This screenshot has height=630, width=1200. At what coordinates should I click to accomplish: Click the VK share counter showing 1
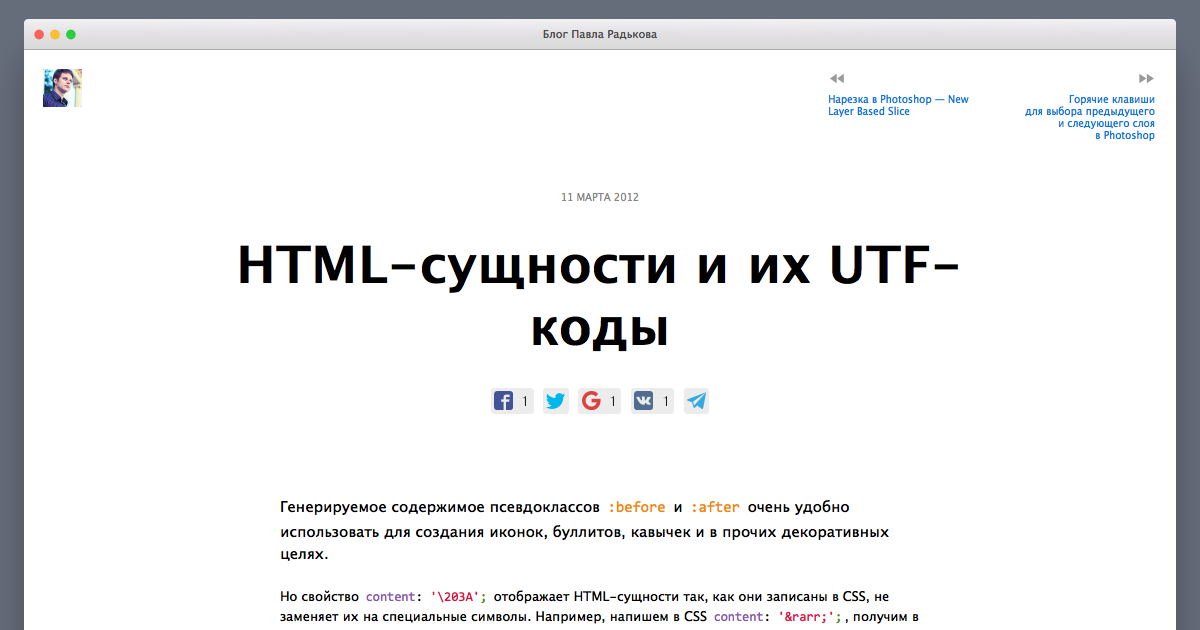coord(664,400)
